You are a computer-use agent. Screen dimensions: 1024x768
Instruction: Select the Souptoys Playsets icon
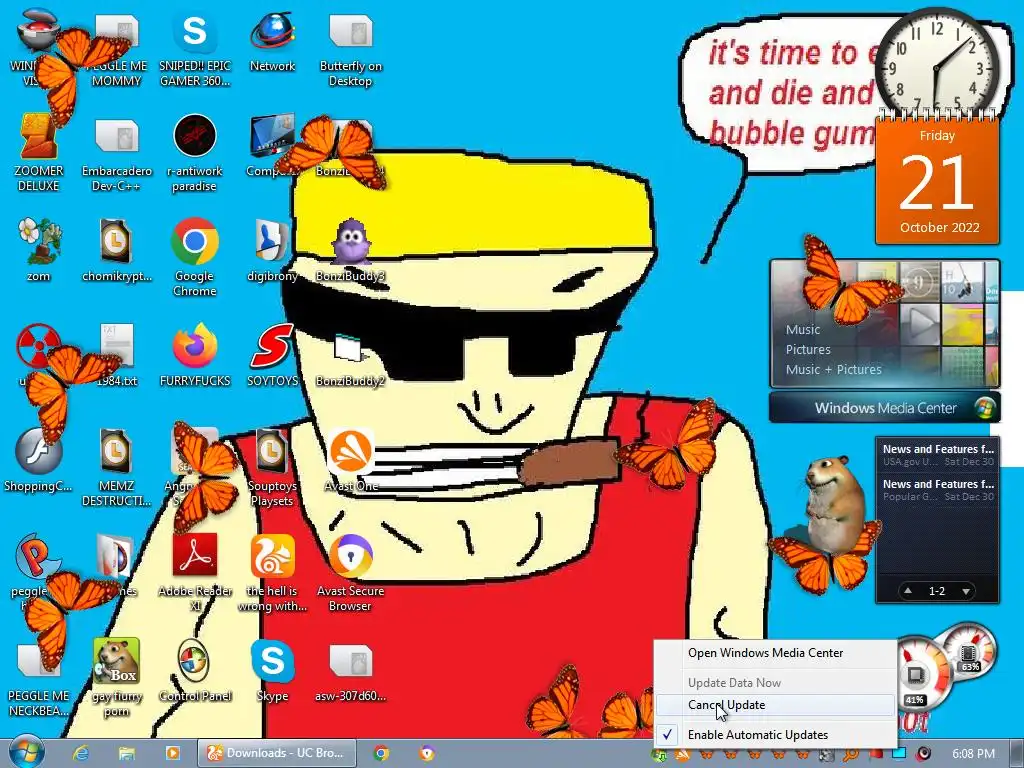[x=272, y=467]
